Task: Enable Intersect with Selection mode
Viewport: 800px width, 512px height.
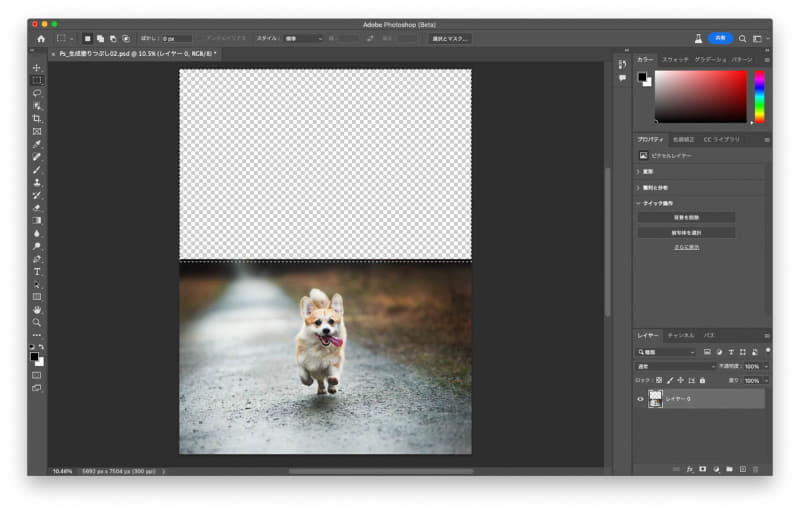Action: tap(126, 39)
